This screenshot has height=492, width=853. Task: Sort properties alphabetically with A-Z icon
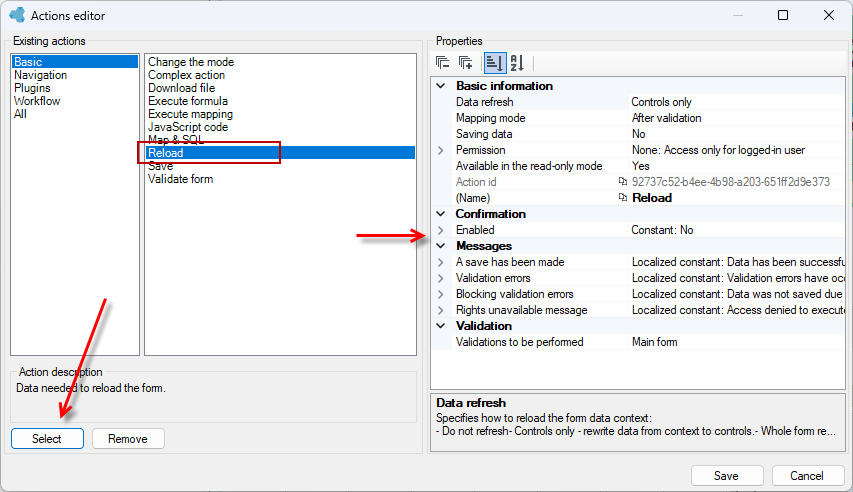coord(517,63)
